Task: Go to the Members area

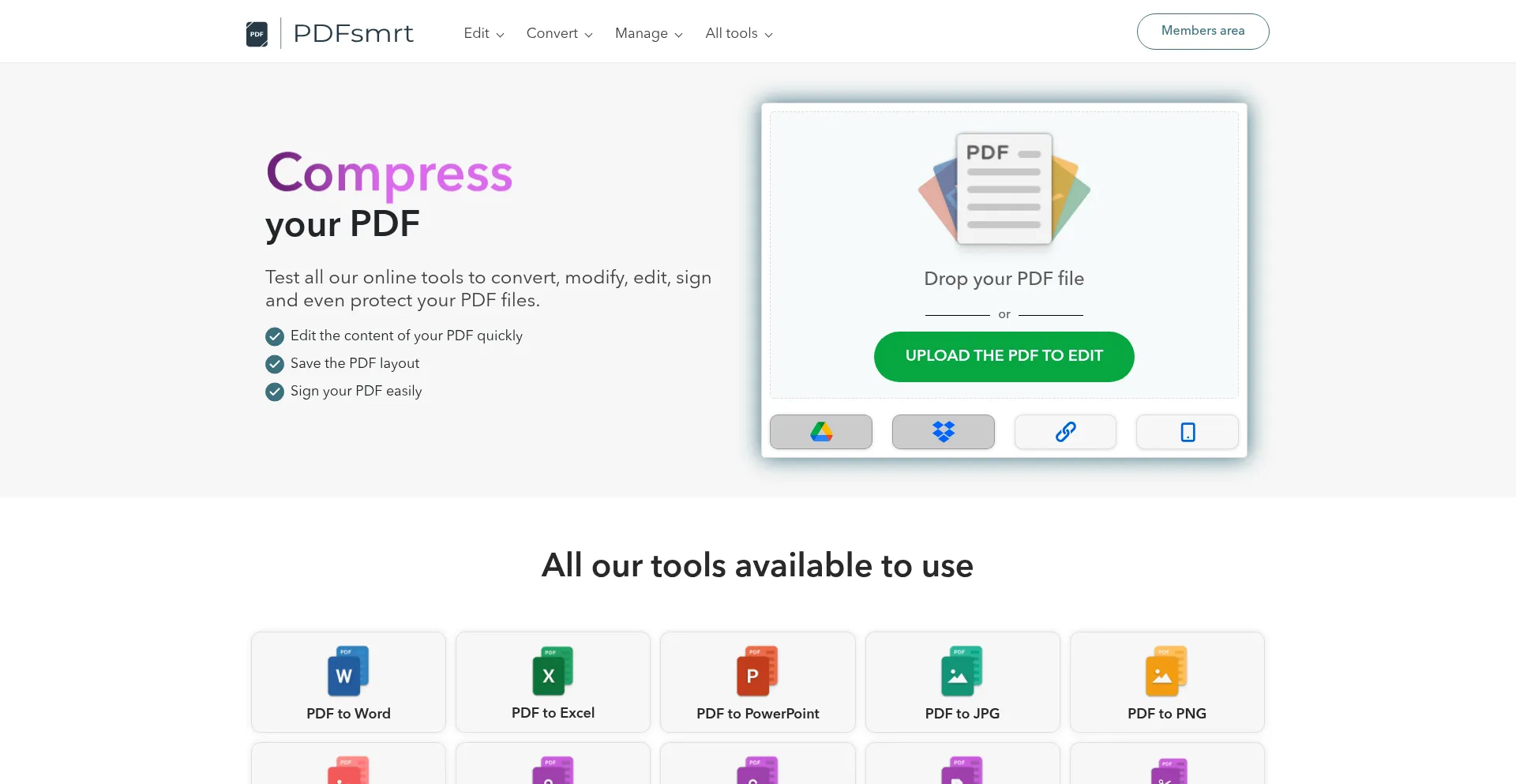Action: (x=1203, y=32)
